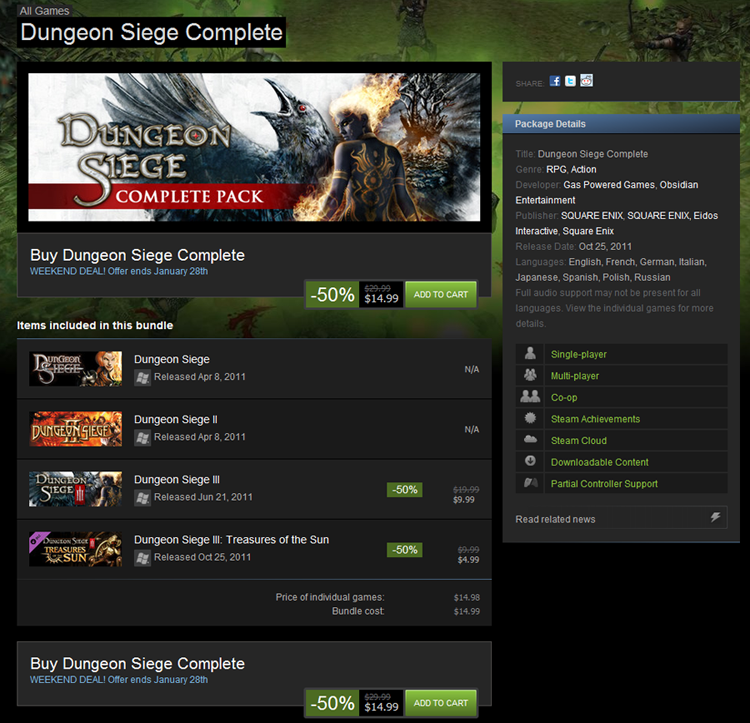The image size is (750, 723).
Task: Click the $4.99 price for Treasures of the Sun
Action: click(x=468, y=560)
